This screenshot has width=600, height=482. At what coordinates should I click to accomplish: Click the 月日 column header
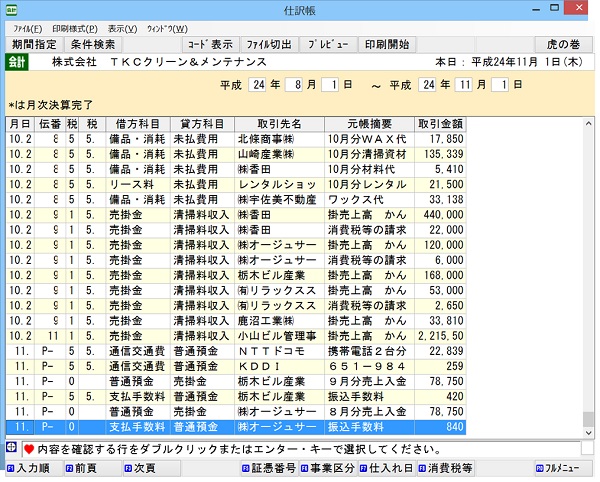pos(20,124)
